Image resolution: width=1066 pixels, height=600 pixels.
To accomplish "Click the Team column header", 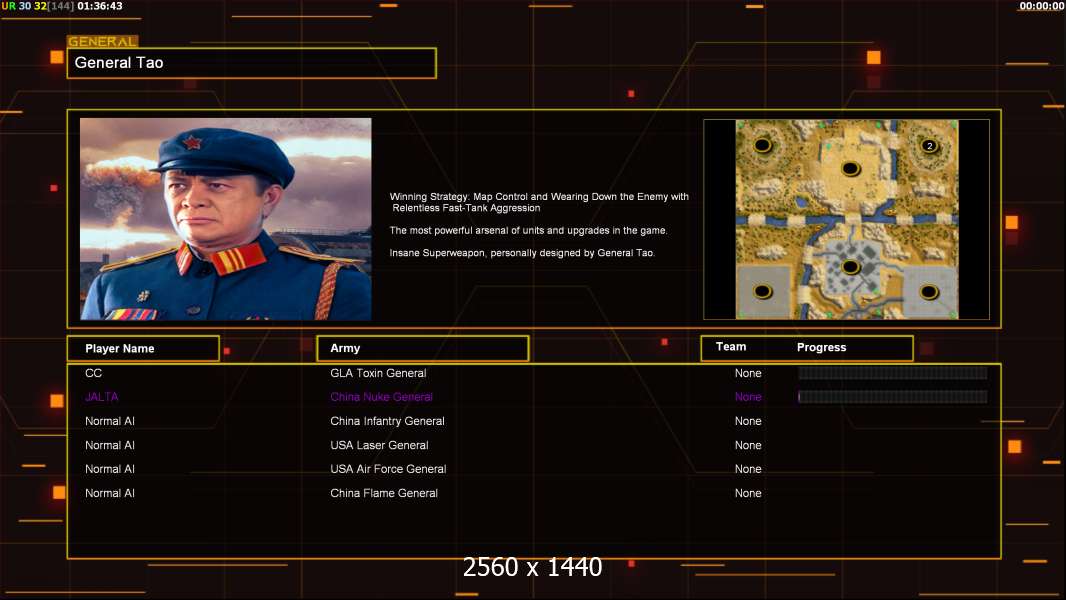I will point(731,347).
